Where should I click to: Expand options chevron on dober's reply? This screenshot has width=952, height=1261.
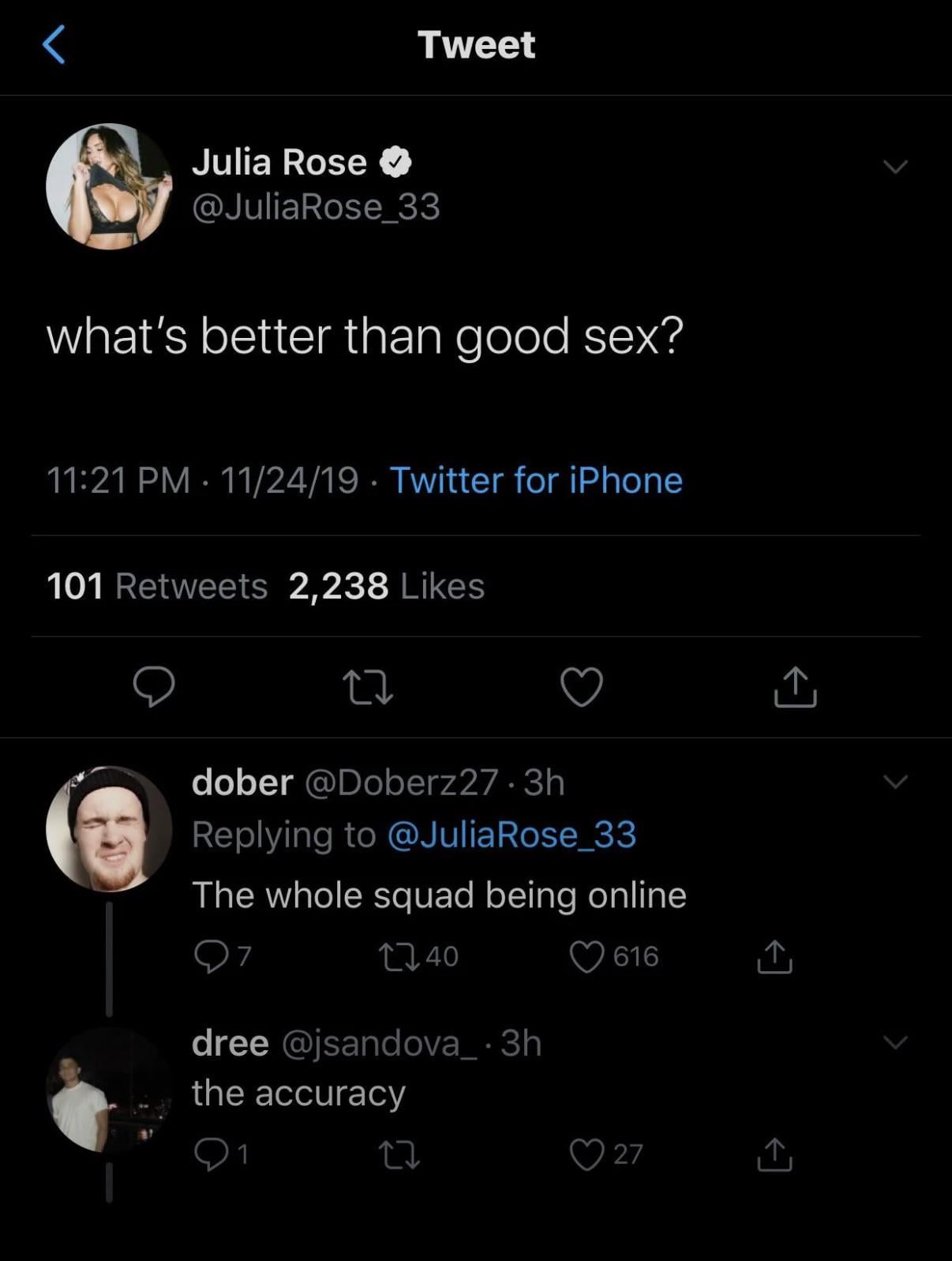pos(895,782)
